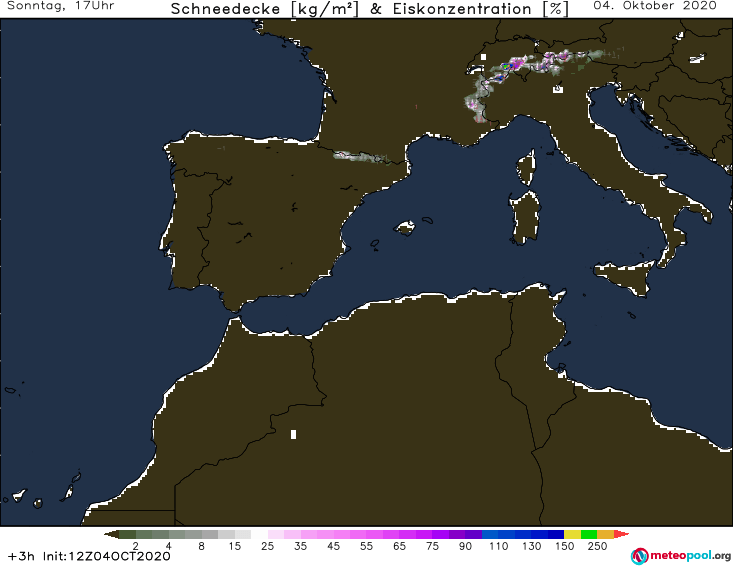733x566 pixels.
Task: Click the snow cover patch over the Pyrenees
Action: (x=361, y=157)
